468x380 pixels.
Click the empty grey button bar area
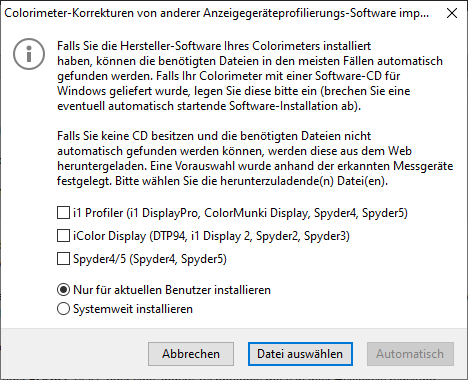pos(75,354)
